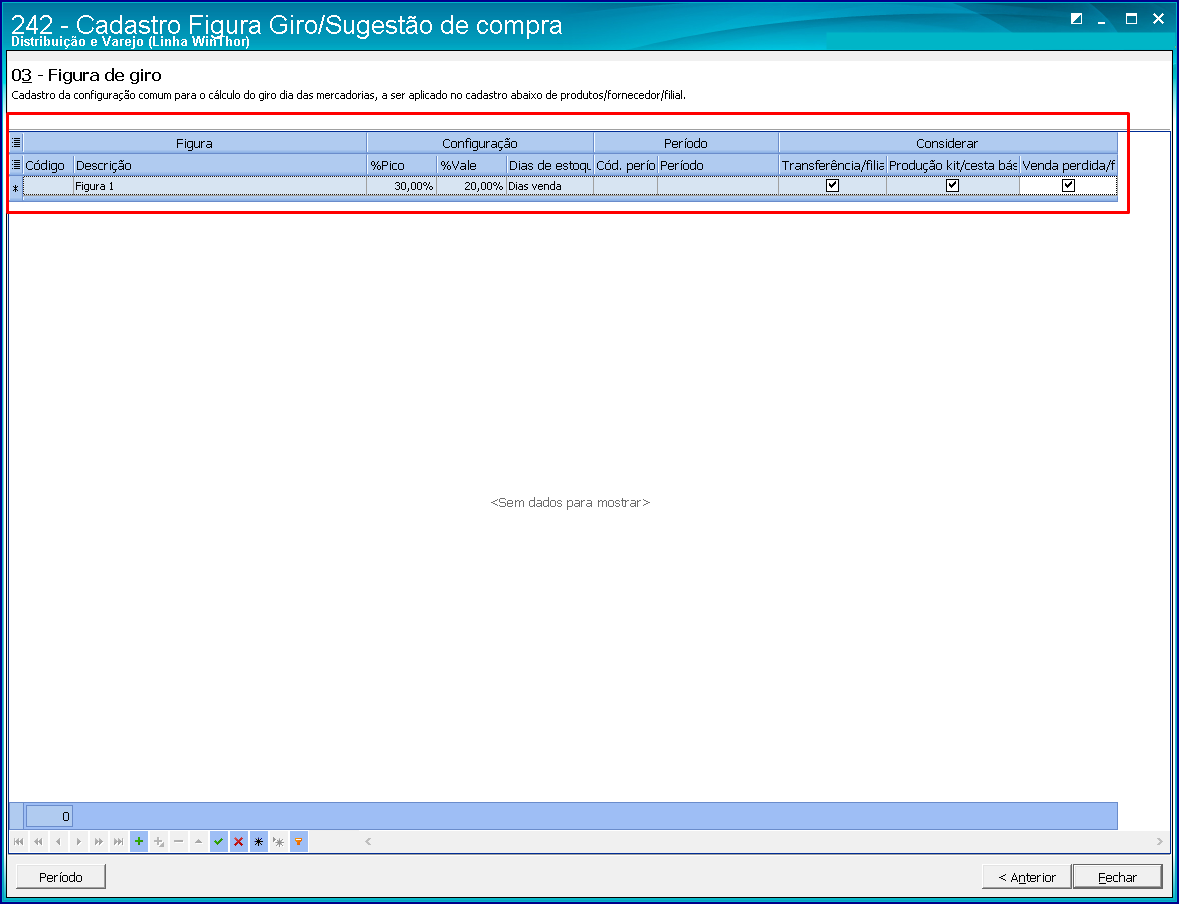The height and width of the screenshot is (904, 1179).
Task: Post changes with the green checkmark
Action: pyautogui.click(x=219, y=842)
